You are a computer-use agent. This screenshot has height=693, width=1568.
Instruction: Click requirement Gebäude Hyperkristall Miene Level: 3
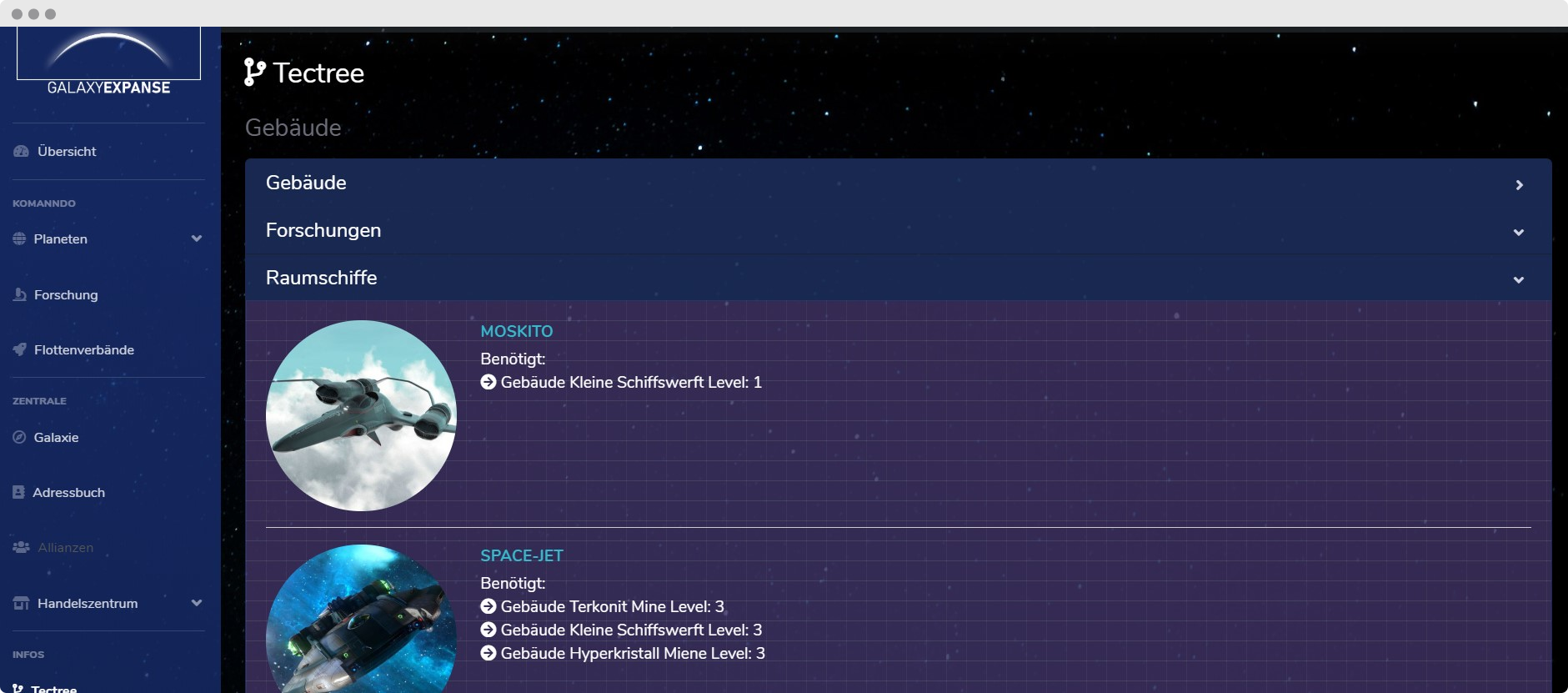pyautogui.click(x=633, y=653)
